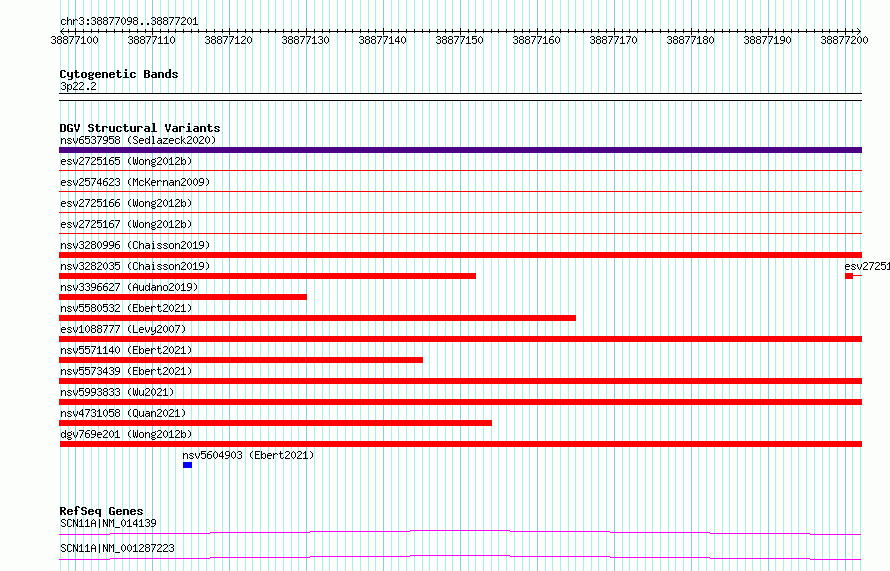Open the esv2725166 (Wong2012b) variant label

(126, 203)
